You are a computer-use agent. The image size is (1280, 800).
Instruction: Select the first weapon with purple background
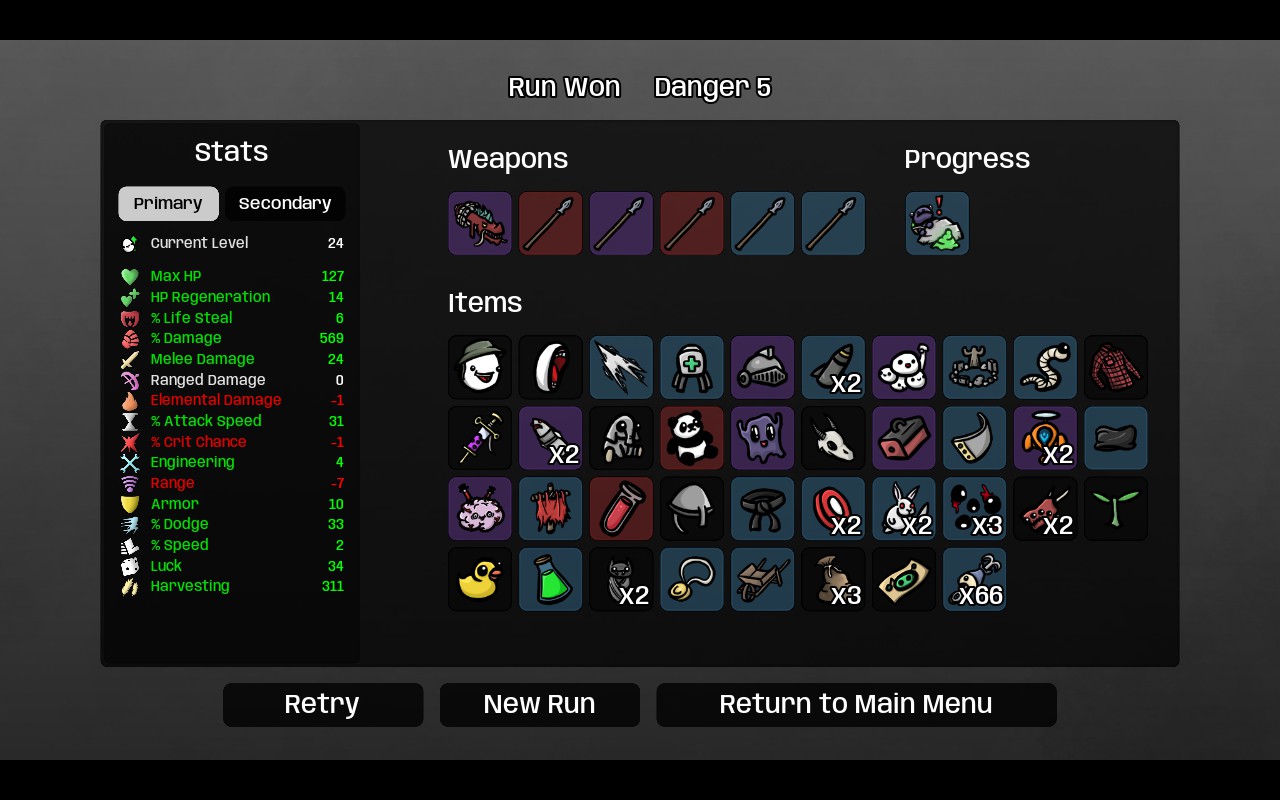point(480,224)
